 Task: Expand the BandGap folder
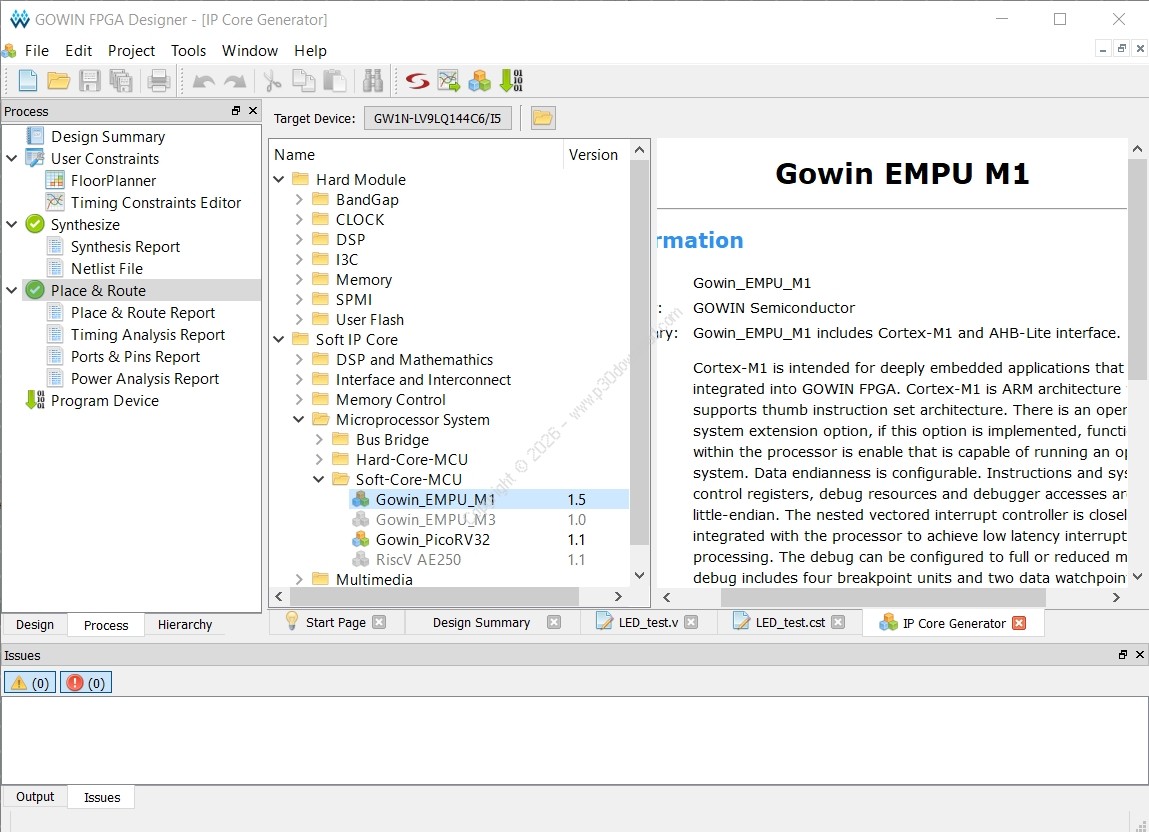(x=299, y=199)
